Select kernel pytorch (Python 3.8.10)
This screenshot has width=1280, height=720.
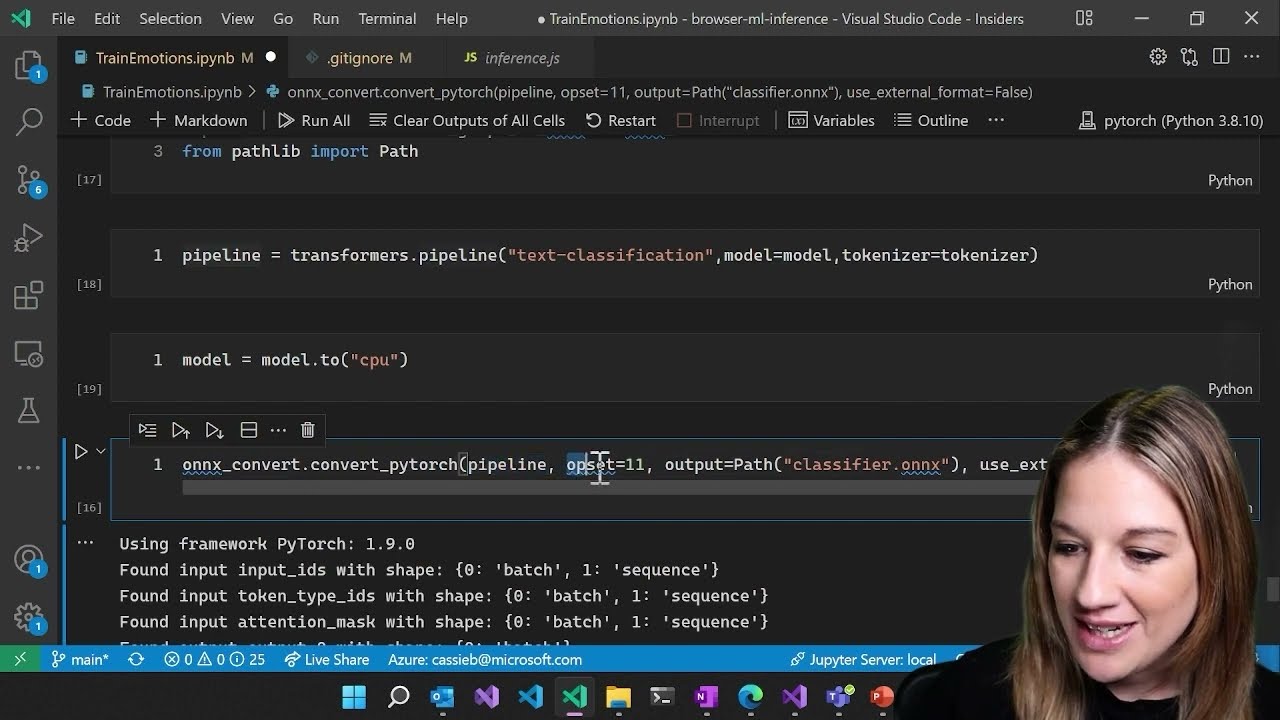pos(1171,120)
